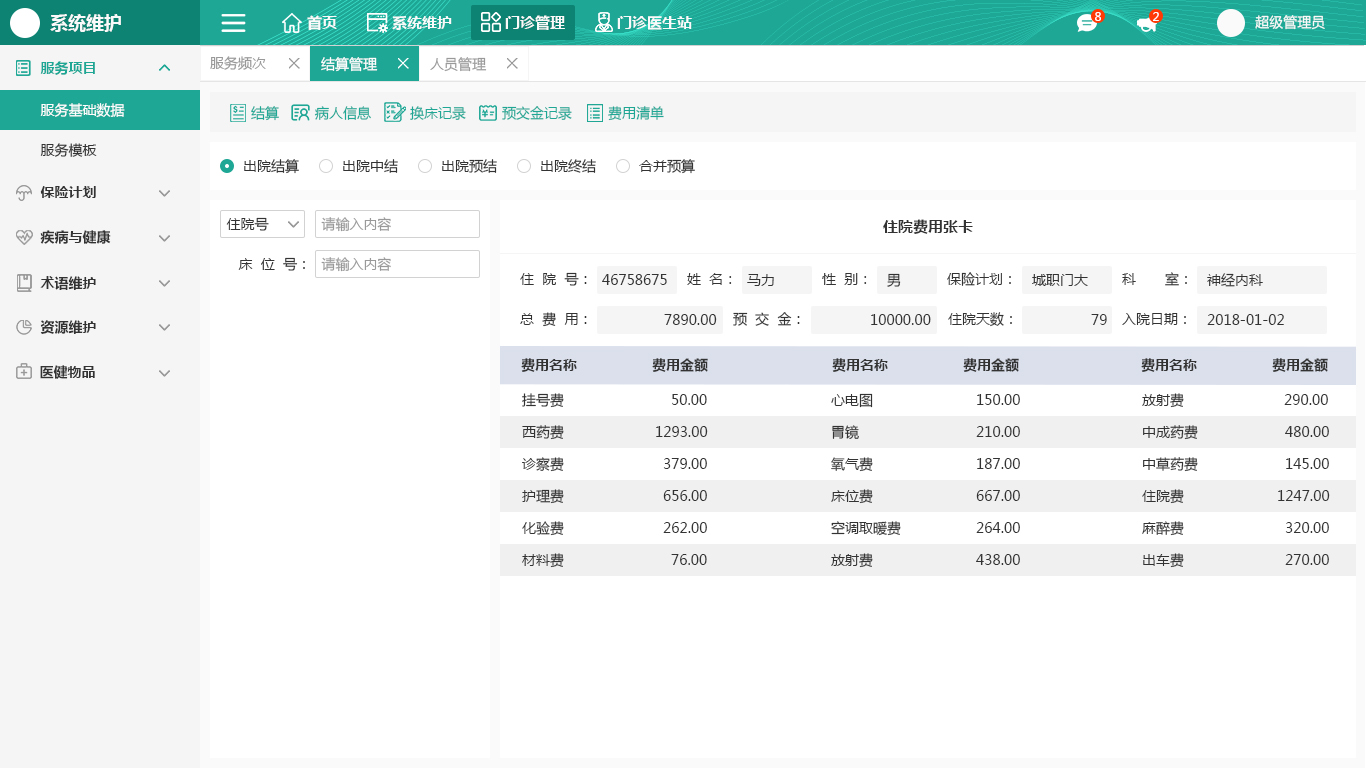
Task: Click the 门诊医生站 doctor icon
Action: (603, 22)
